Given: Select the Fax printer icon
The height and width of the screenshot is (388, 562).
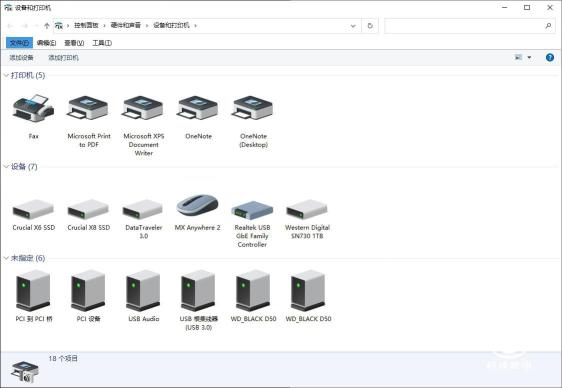Looking at the screenshot, I should pyautogui.click(x=33, y=108).
